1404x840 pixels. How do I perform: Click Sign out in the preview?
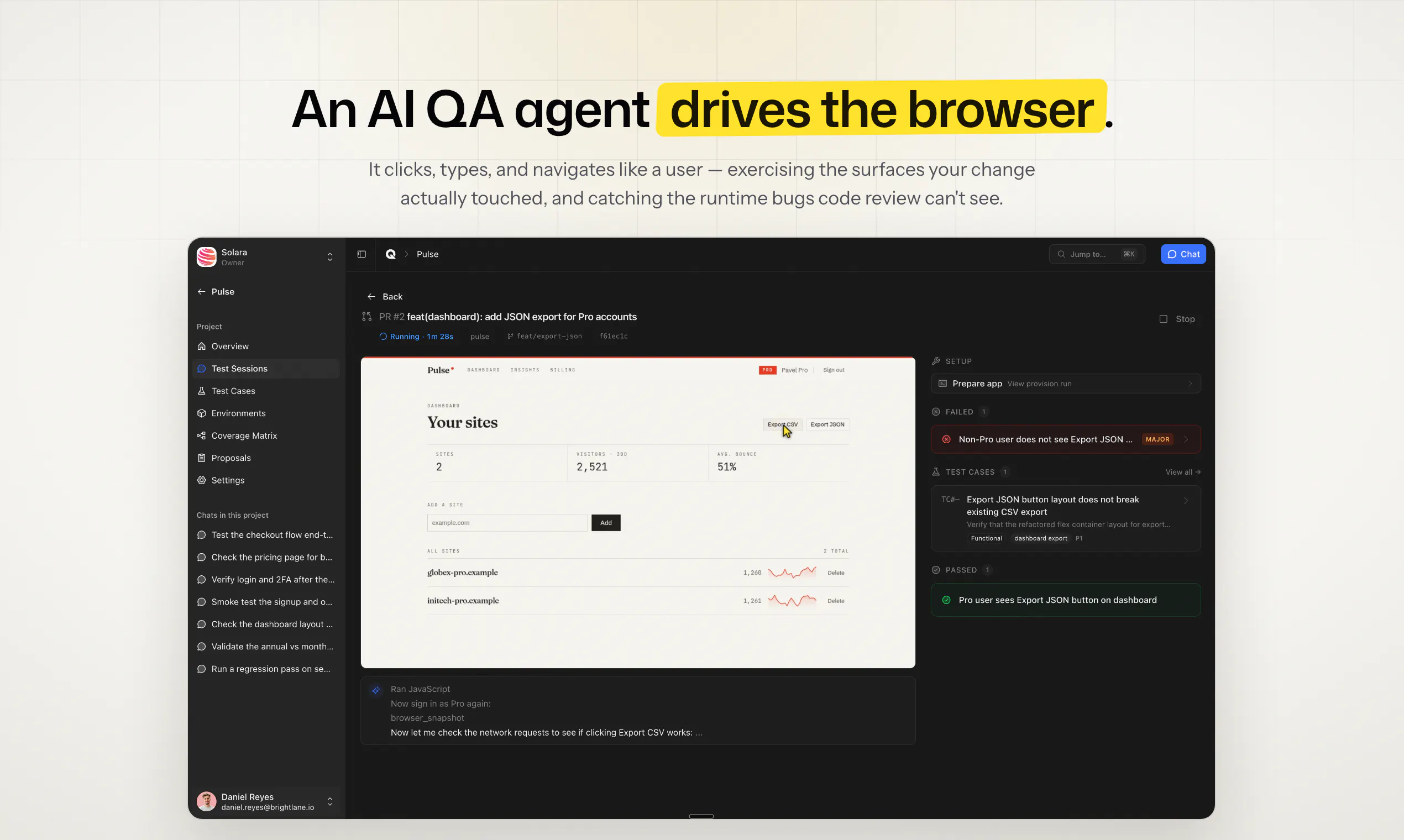tap(834, 370)
